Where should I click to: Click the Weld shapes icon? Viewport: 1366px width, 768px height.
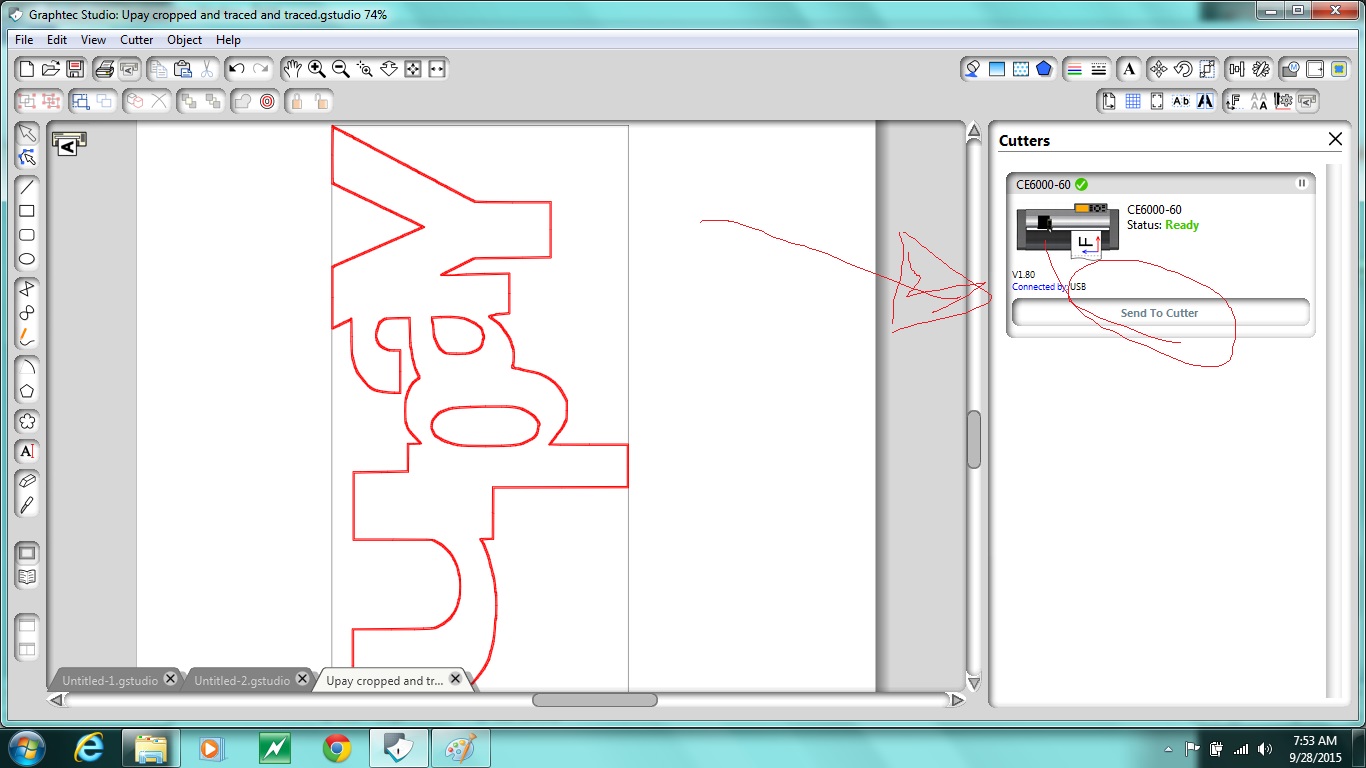[x=243, y=101]
